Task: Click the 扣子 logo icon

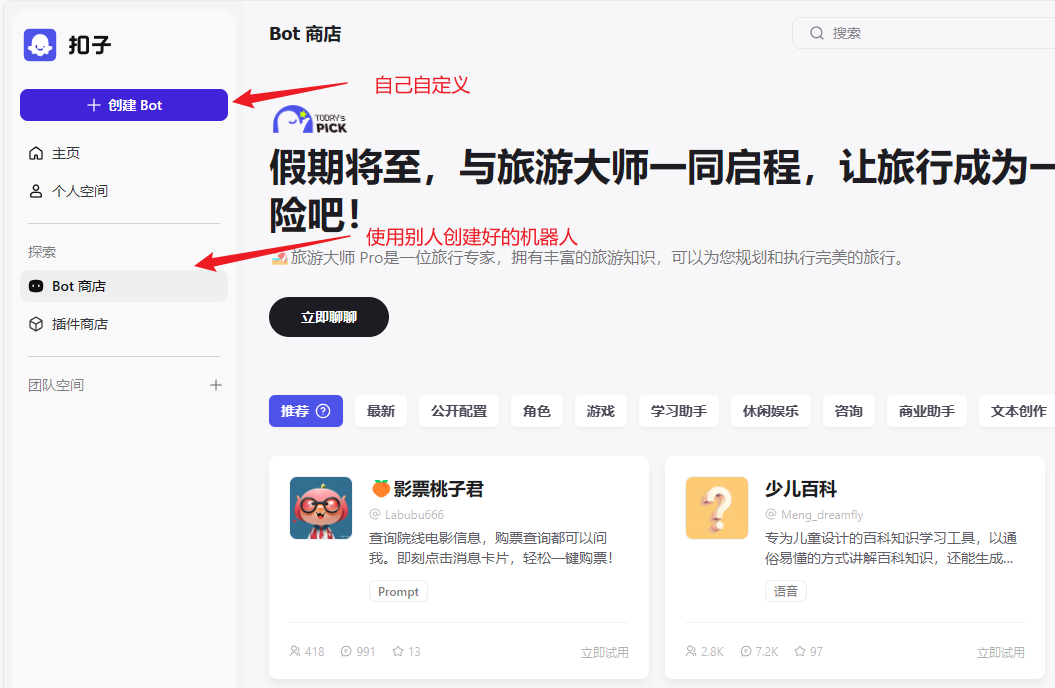Action: click(x=40, y=45)
